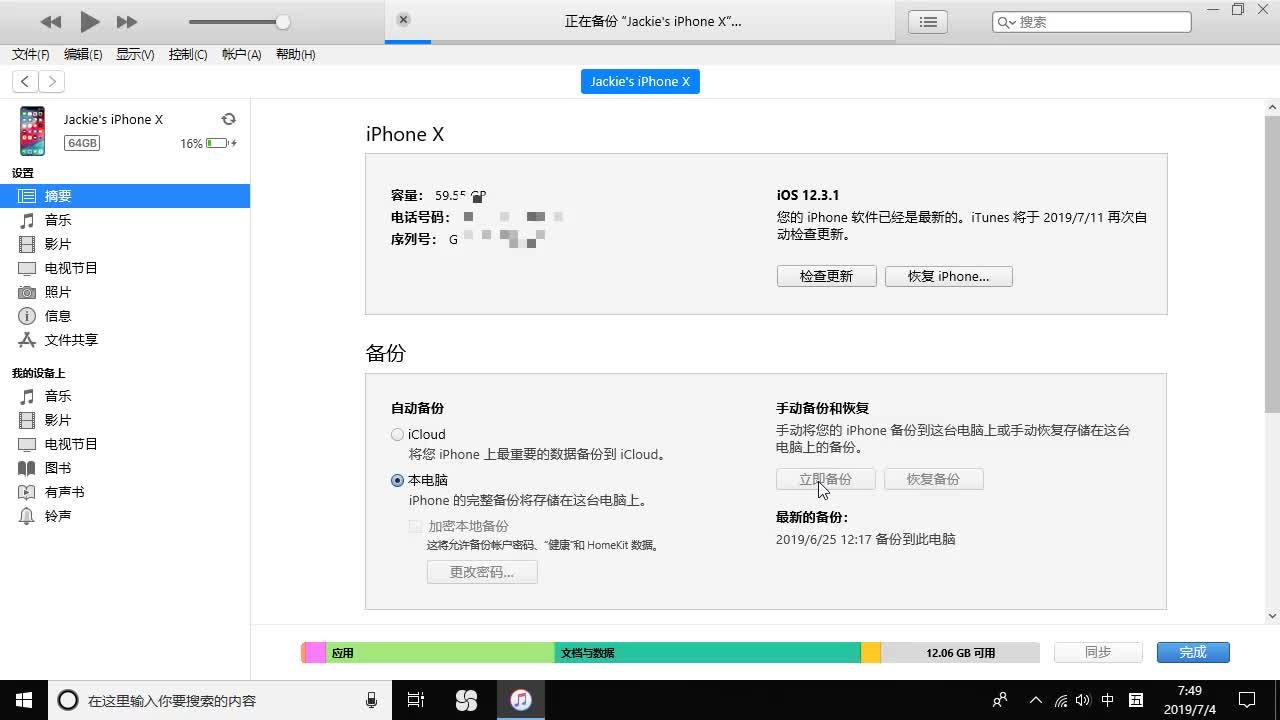Click the iPhone device thumbnail in sidebar
The height and width of the screenshot is (720, 1280).
[32, 131]
